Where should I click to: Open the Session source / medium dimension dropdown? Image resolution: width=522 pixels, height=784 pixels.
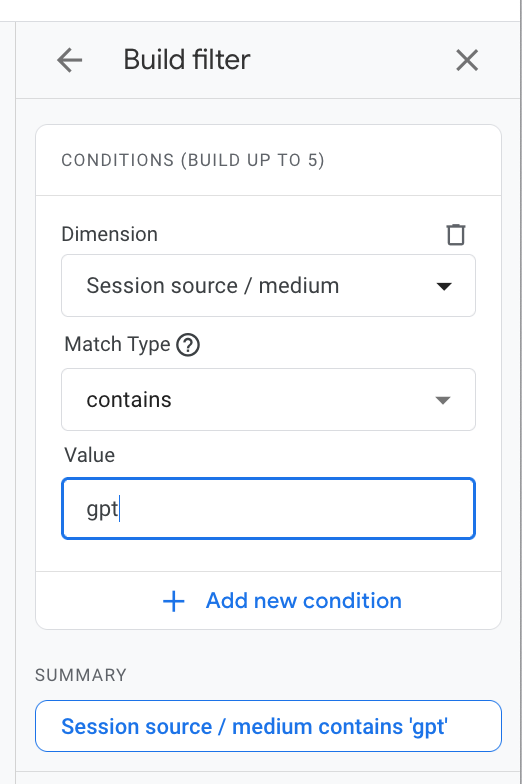coord(268,286)
